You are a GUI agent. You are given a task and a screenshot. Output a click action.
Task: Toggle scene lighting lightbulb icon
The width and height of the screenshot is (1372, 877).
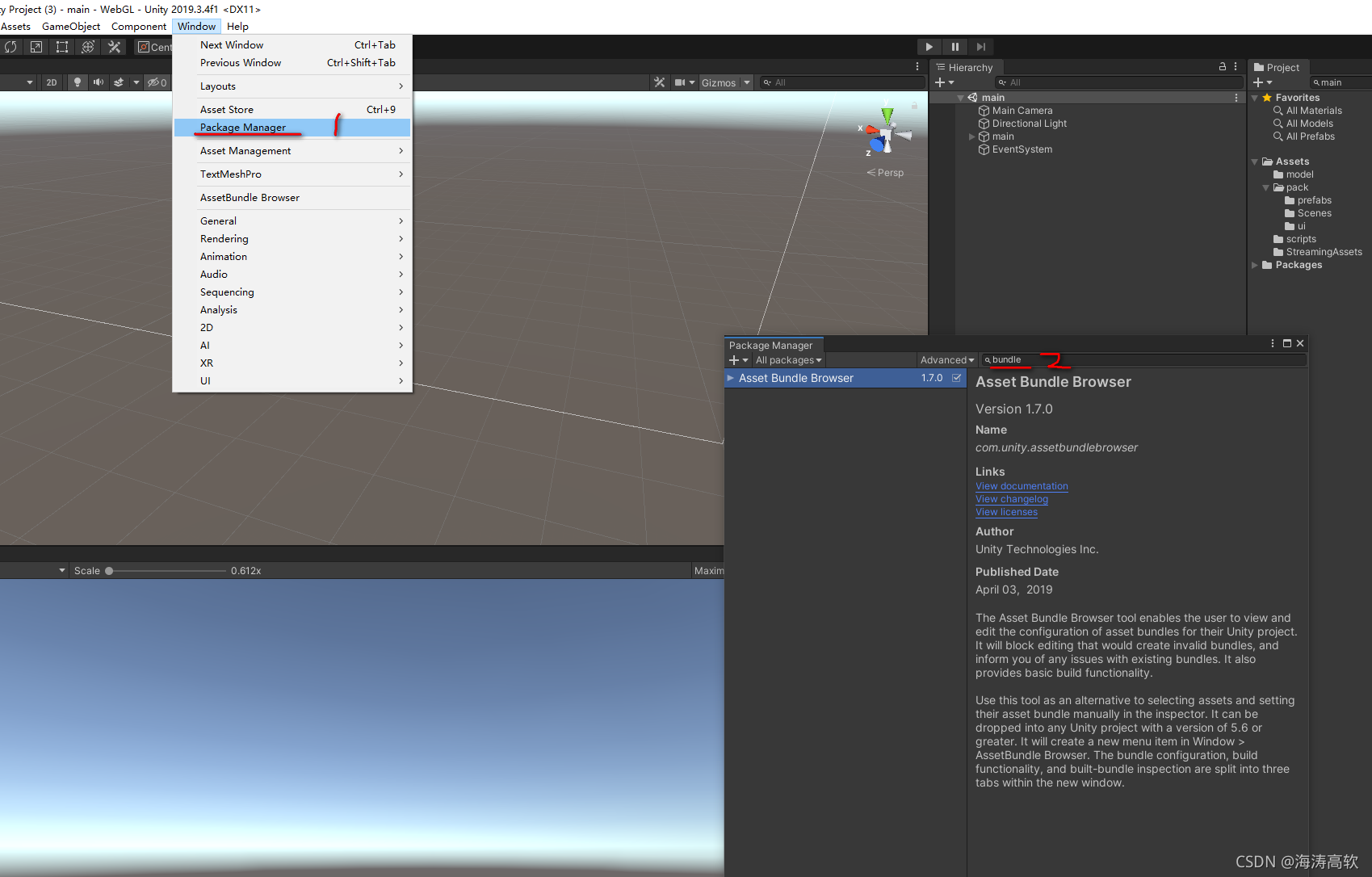tap(78, 82)
